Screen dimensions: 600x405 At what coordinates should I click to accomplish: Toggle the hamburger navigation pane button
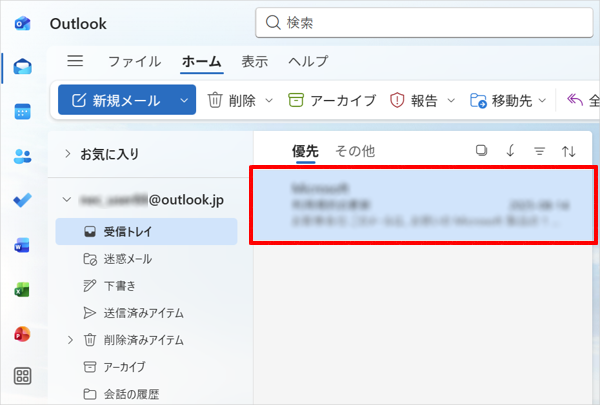click(75, 61)
